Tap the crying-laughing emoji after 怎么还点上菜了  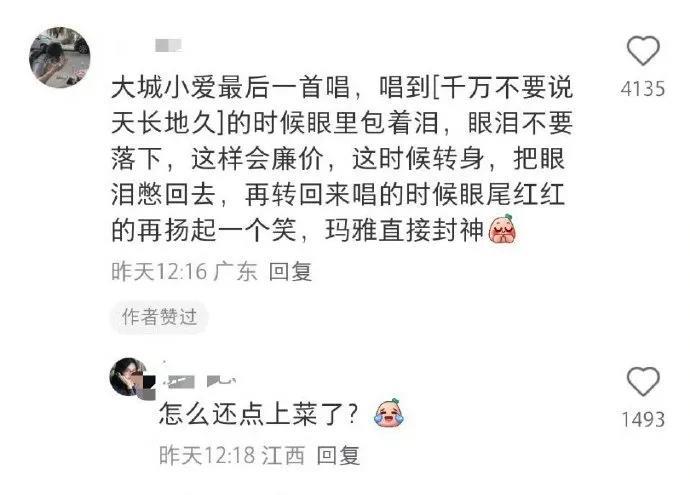pos(389,412)
